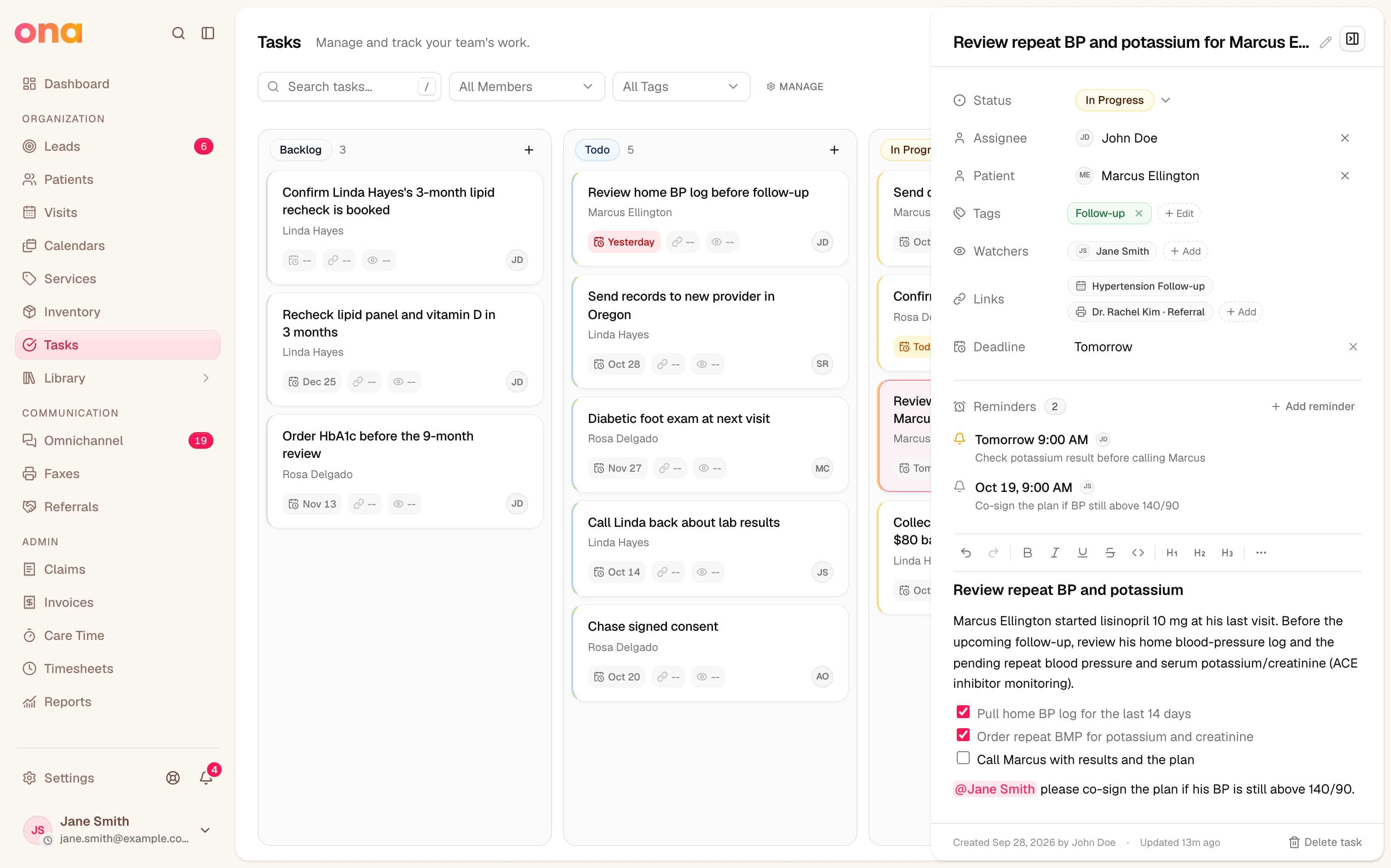Click Add reminder
Image resolution: width=1391 pixels, height=868 pixels.
pos(1313,406)
